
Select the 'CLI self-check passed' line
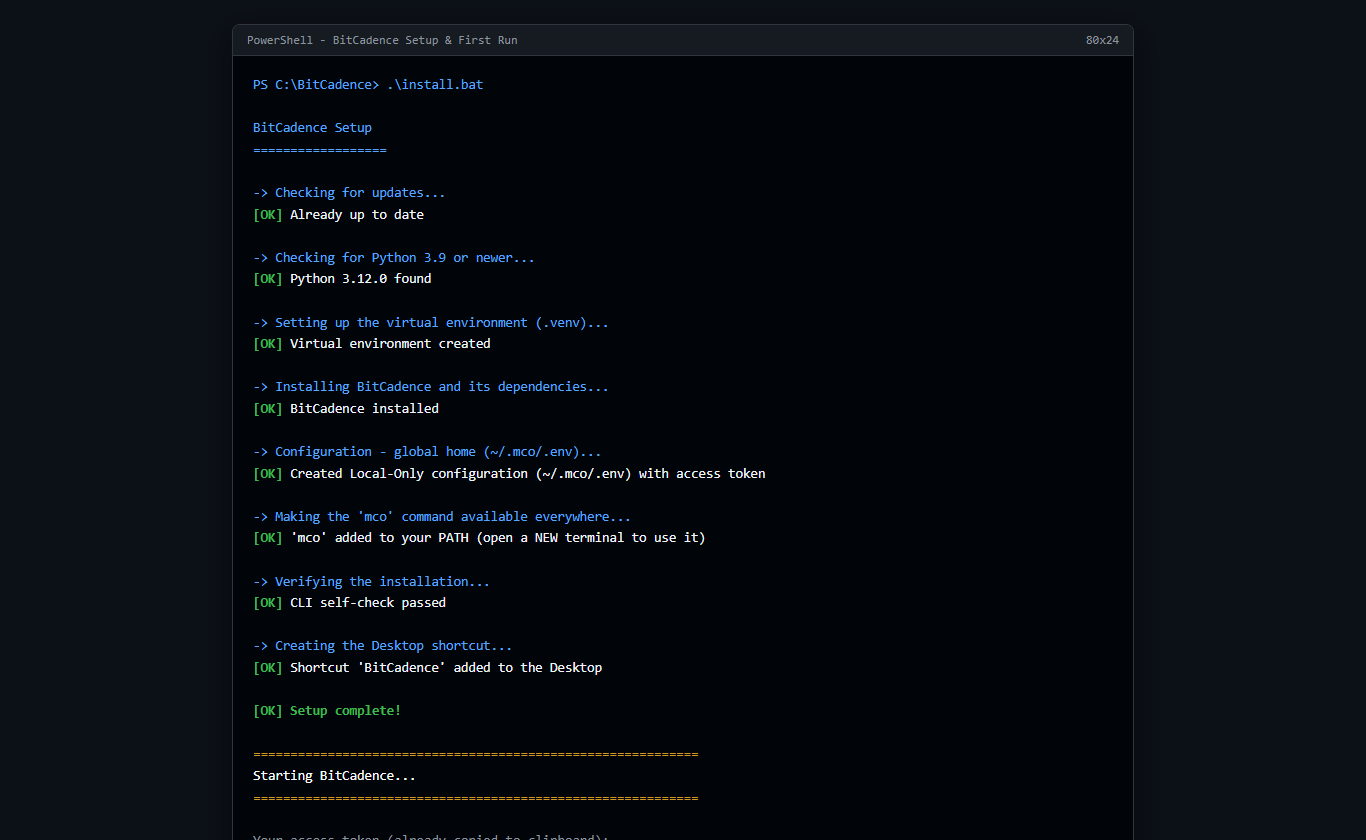click(349, 603)
